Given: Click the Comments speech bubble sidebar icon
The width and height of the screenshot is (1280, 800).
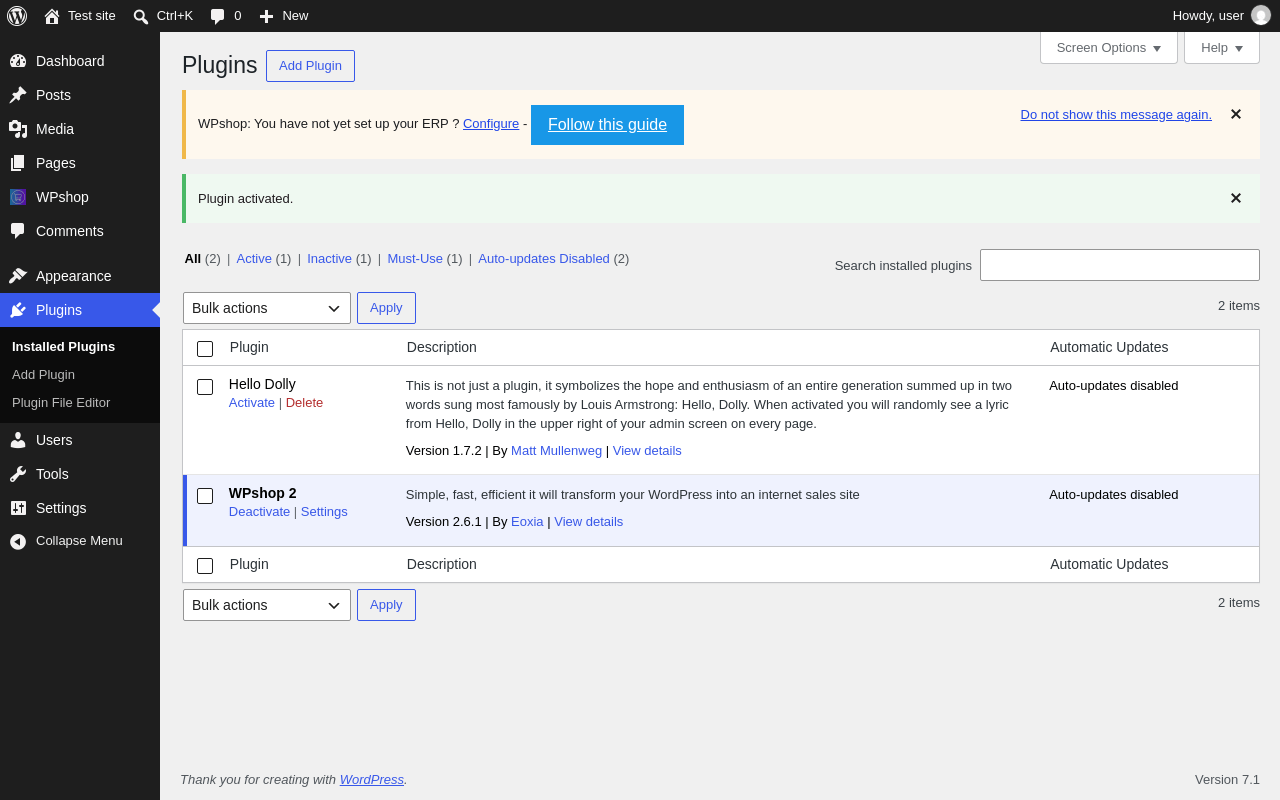Looking at the screenshot, I should tap(18, 231).
